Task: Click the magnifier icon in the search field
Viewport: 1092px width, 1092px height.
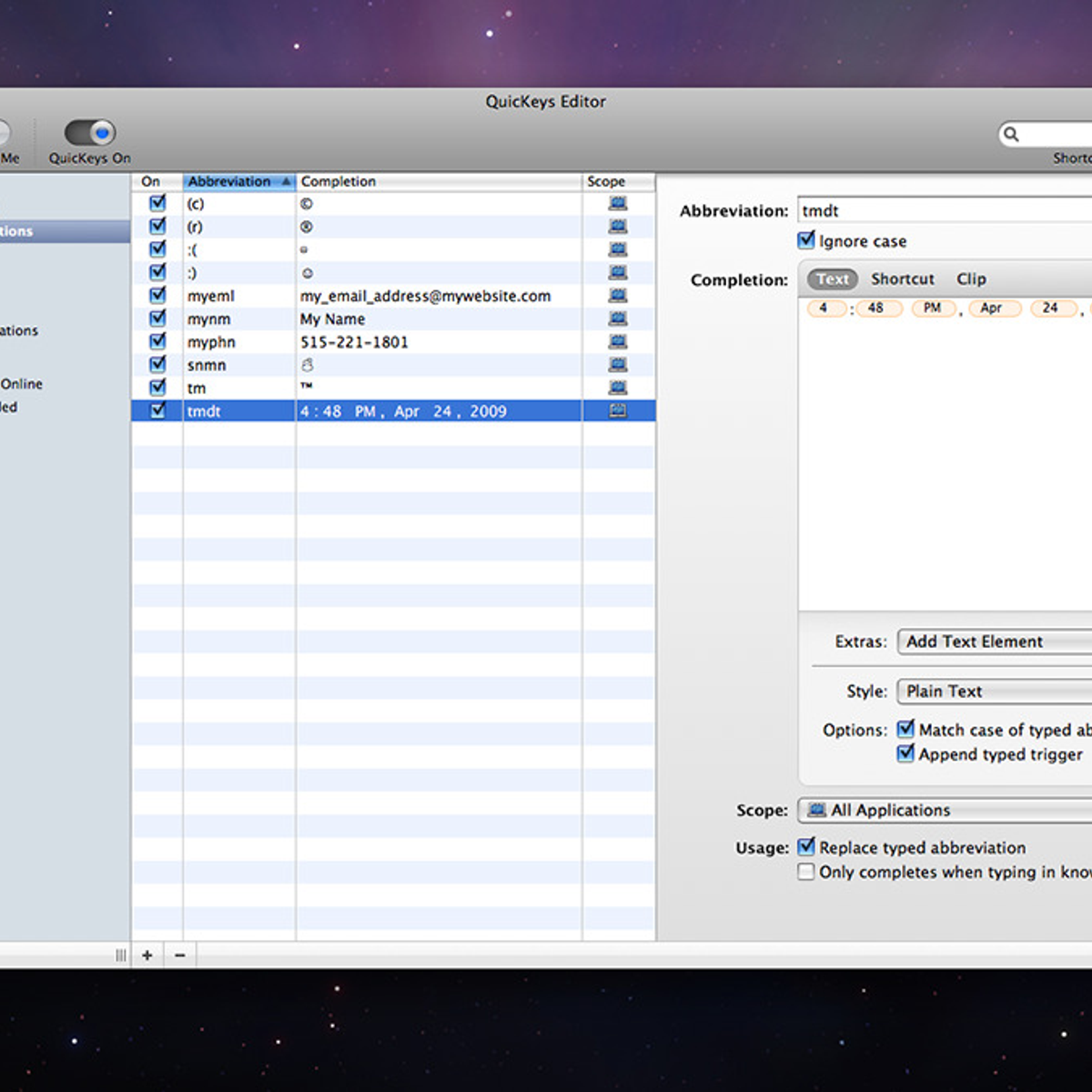Action: (1011, 135)
